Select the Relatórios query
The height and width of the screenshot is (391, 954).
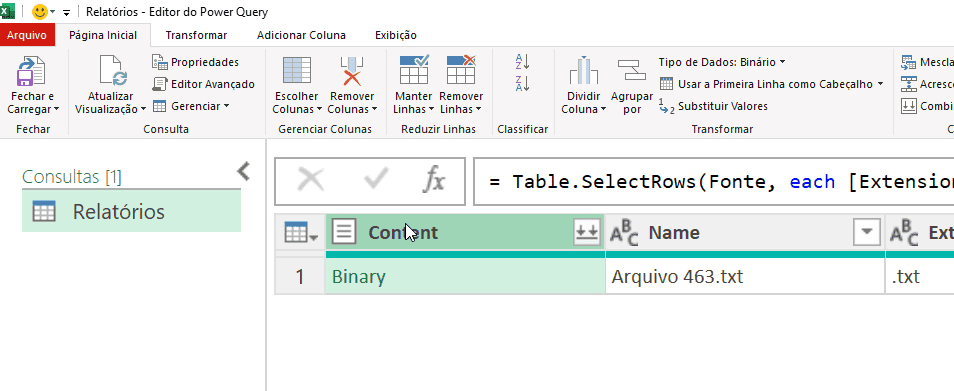tap(131, 212)
